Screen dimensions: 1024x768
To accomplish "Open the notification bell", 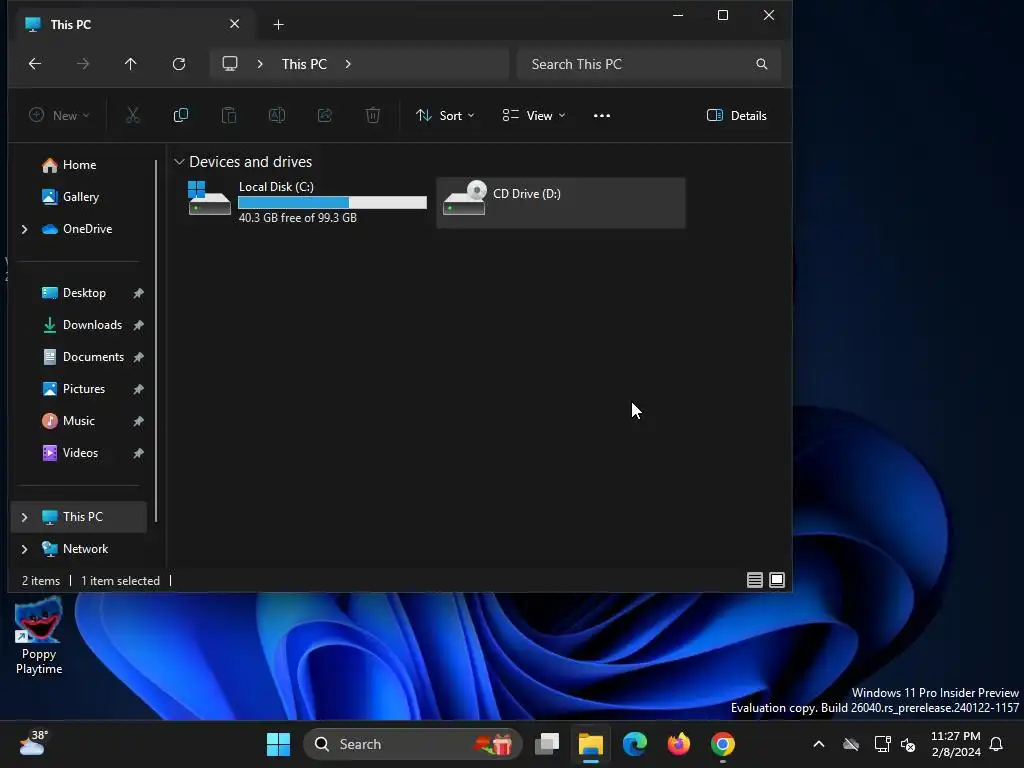I will 996,744.
